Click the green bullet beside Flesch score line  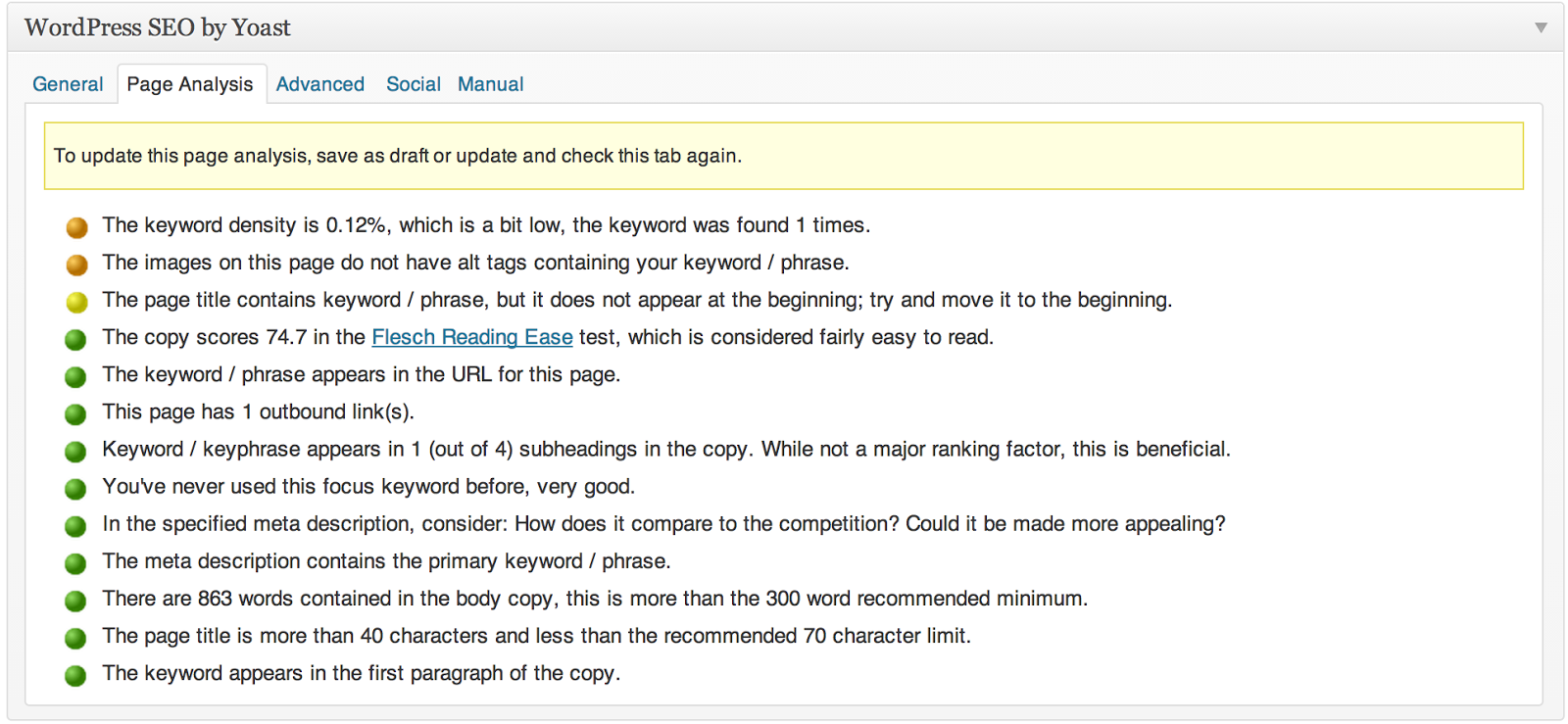75,339
